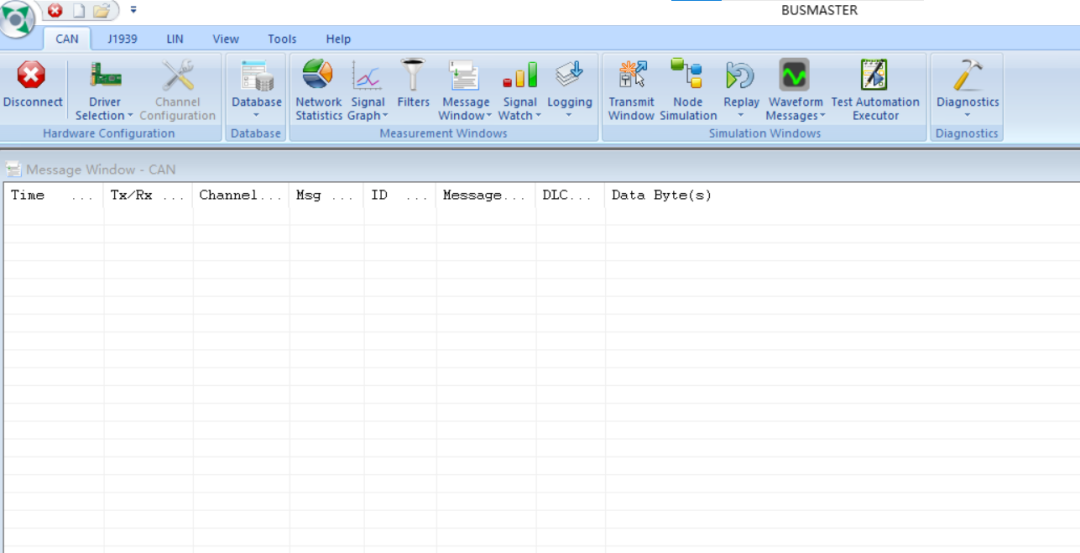This screenshot has height=553, width=1080.
Task: Expand the Replay dropdown arrow
Action: coord(741,116)
